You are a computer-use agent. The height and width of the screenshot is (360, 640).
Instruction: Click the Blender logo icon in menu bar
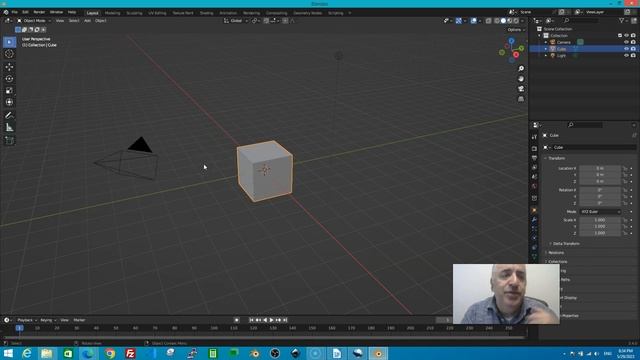6,12
